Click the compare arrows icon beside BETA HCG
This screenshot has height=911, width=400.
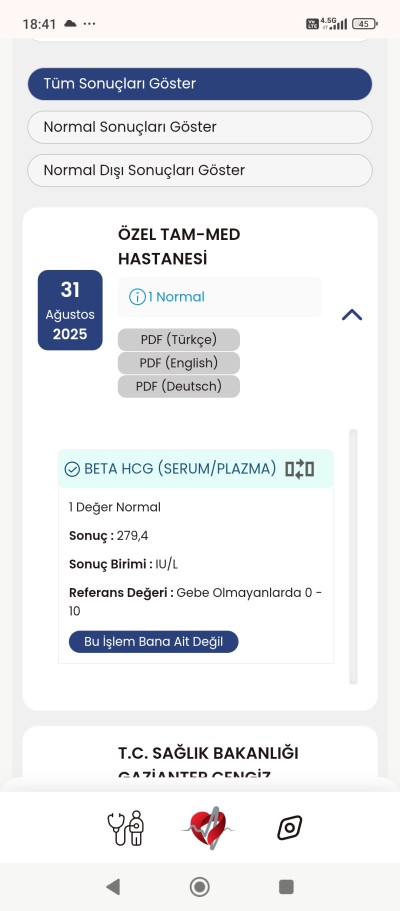coord(299,469)
